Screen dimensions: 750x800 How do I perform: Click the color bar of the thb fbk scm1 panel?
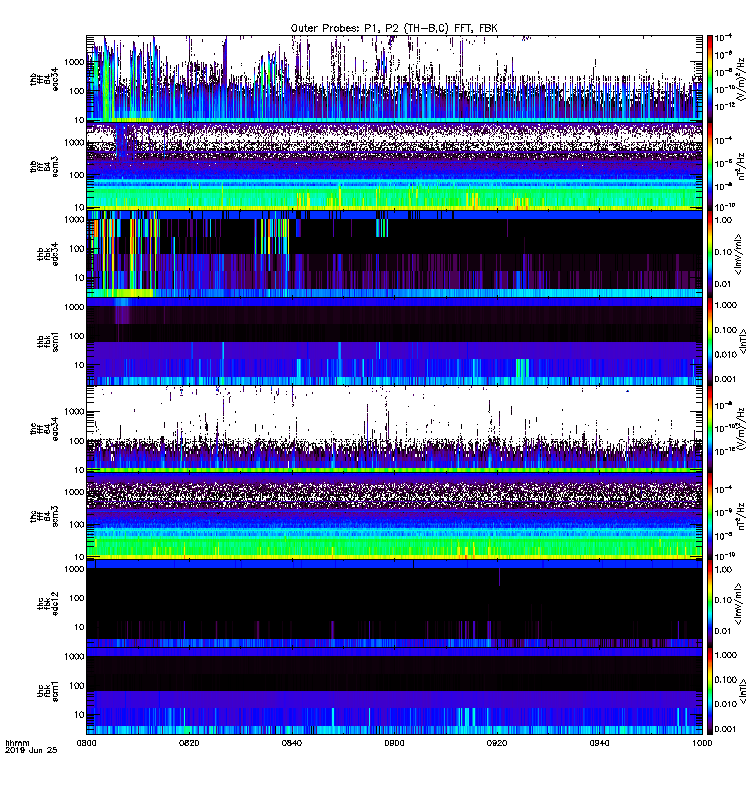tap(710, 341)
